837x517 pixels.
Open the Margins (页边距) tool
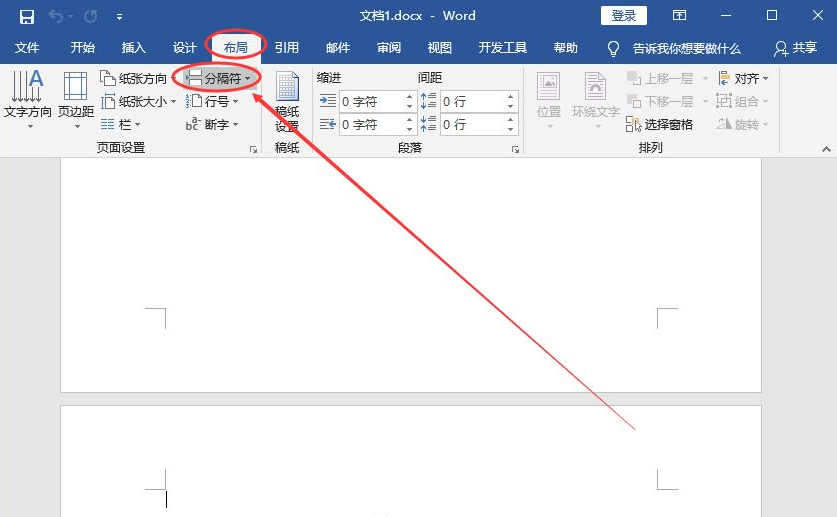75,100
